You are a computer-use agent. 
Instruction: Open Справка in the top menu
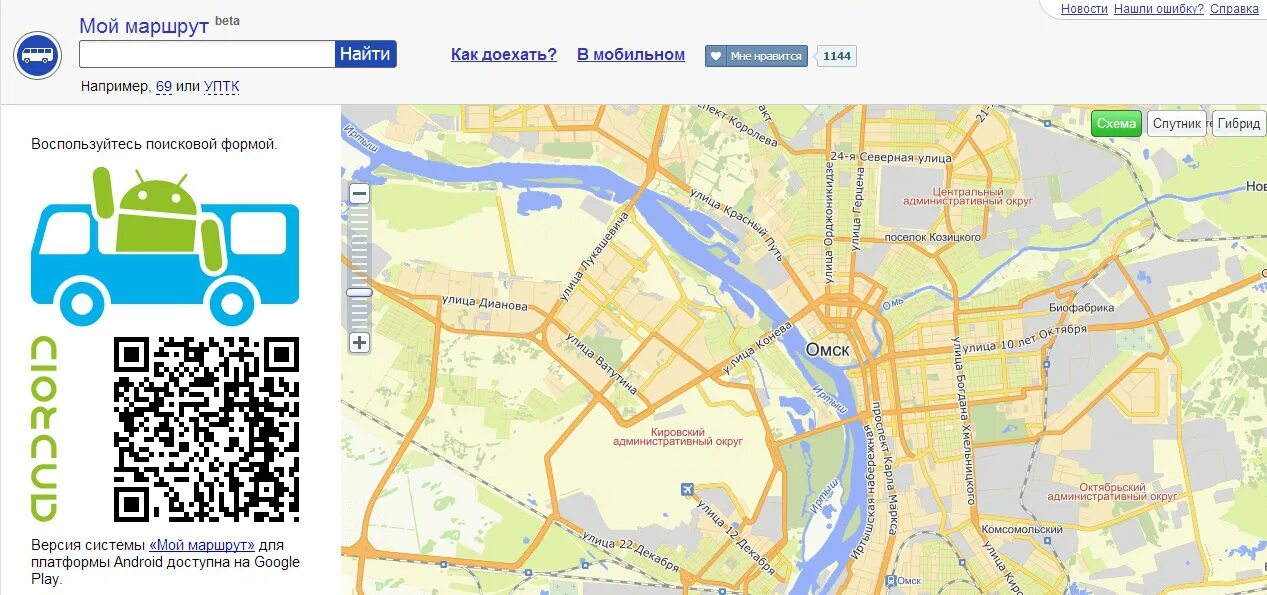(1234, 9)
